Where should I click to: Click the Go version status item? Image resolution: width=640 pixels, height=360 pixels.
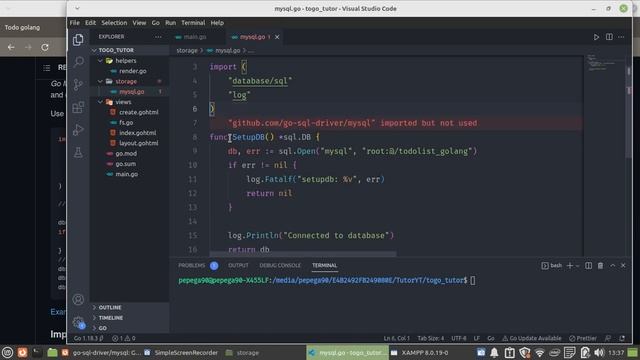[89, 338]
